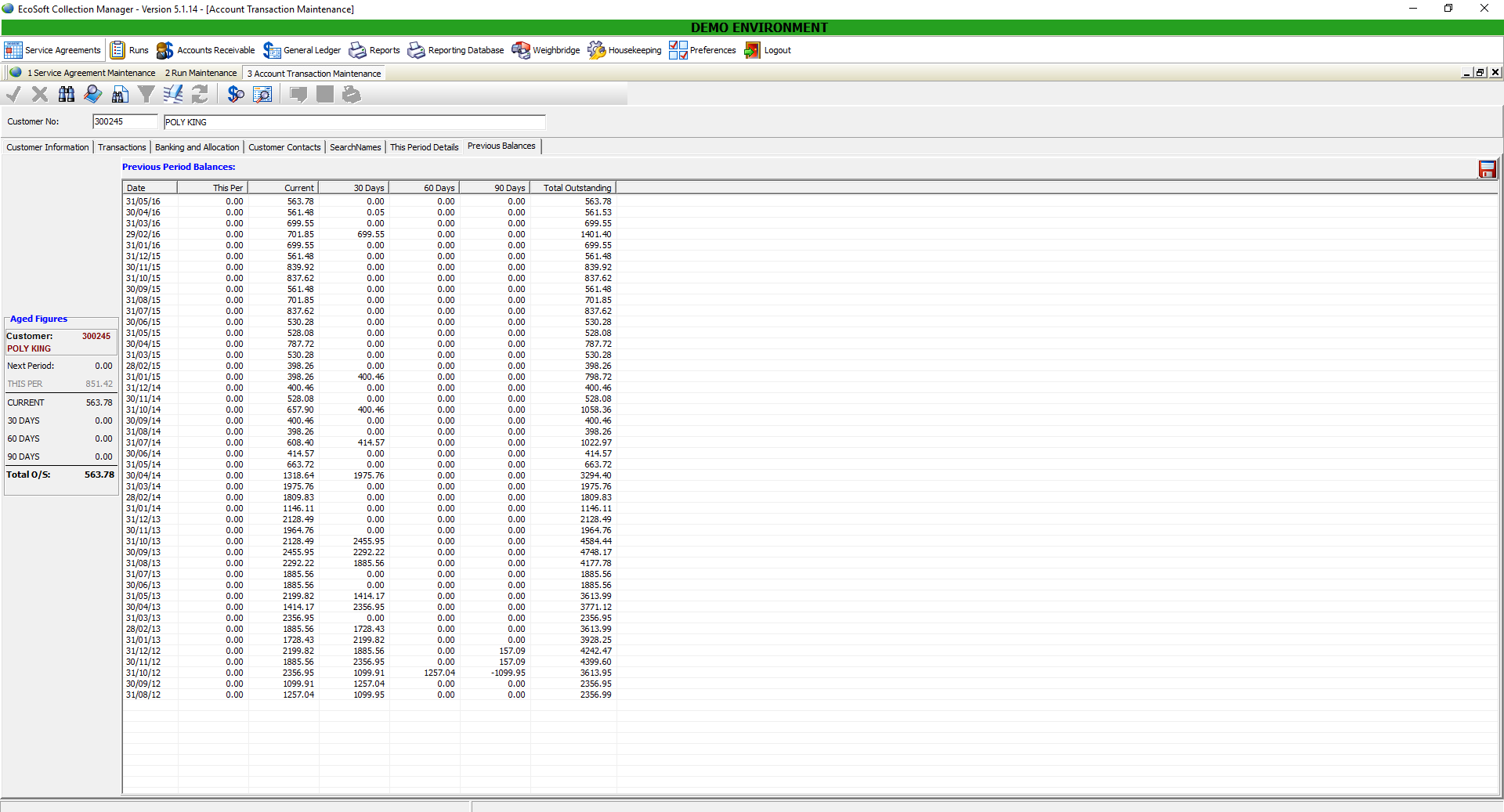The image size is (1504, 812).
Task: Click the document with binoculars icon
Action: click(120, 95)
